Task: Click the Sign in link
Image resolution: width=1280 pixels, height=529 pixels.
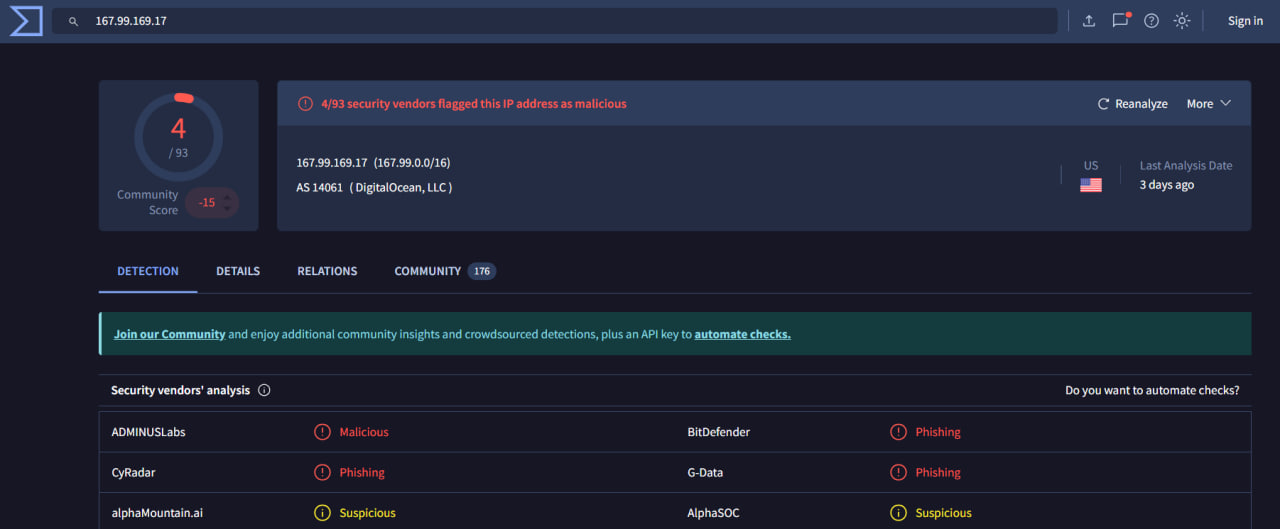Action: (x=1245, y=21)
